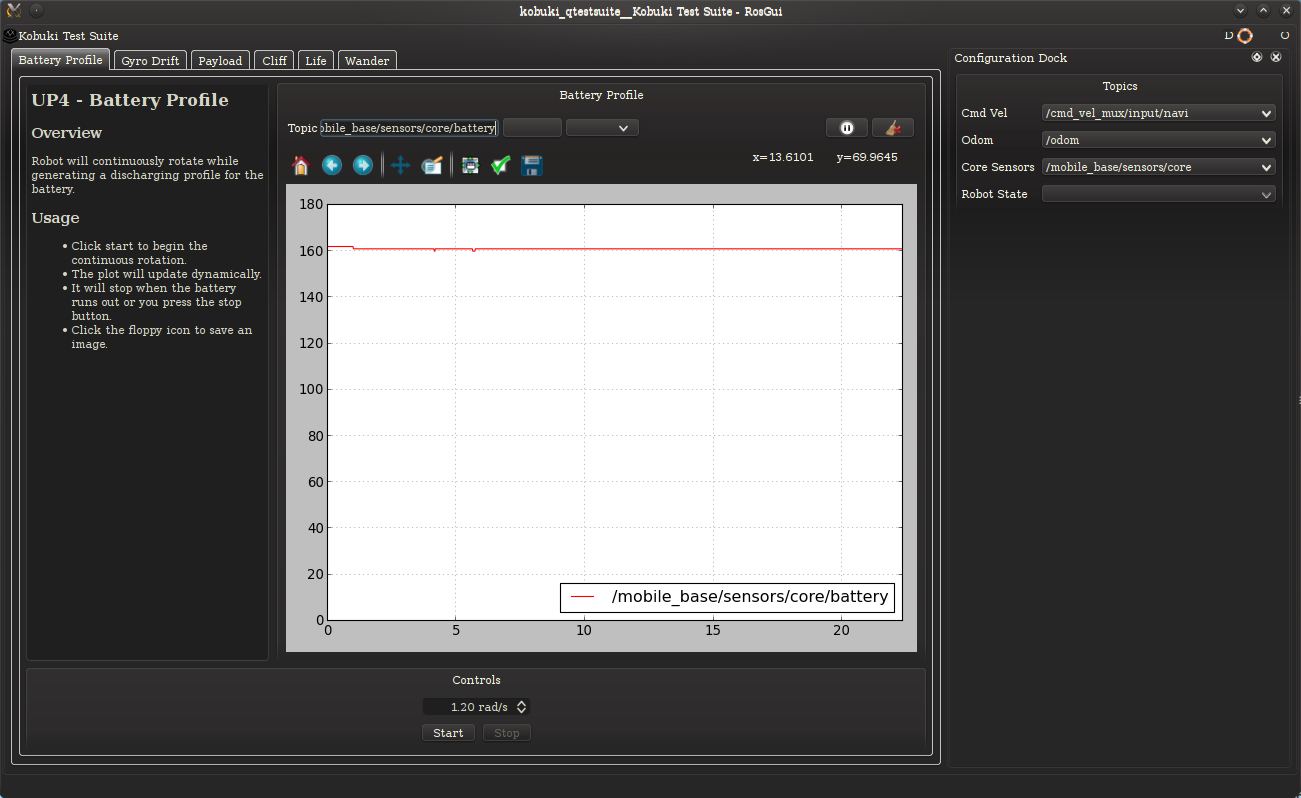Save plot image with floppy icon
The width and height of the screenshot is (1301, 798).
(x=532, y=165)
